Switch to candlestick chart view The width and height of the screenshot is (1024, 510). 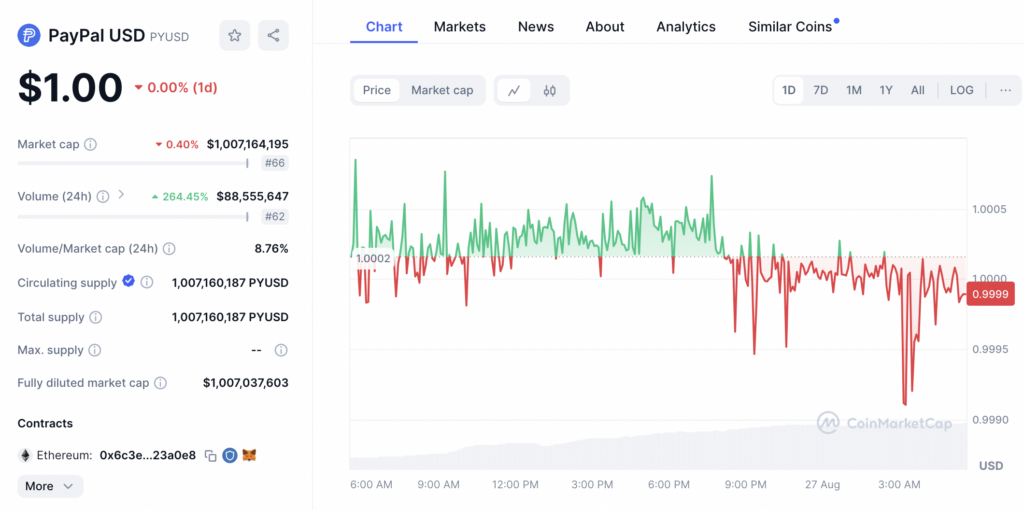coord(550,90)
